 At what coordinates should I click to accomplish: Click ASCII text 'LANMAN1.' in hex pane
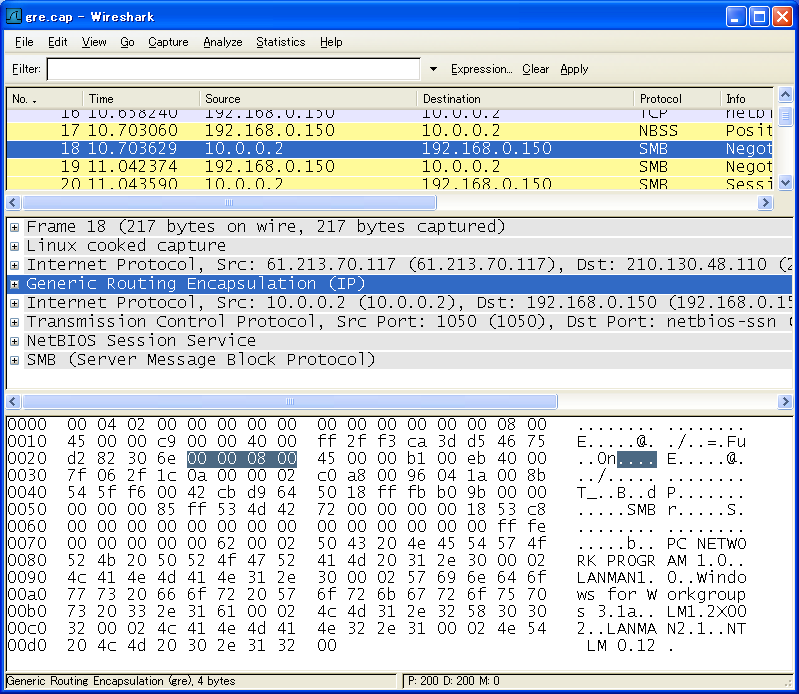pyautogui.click(x=616, y=577)
